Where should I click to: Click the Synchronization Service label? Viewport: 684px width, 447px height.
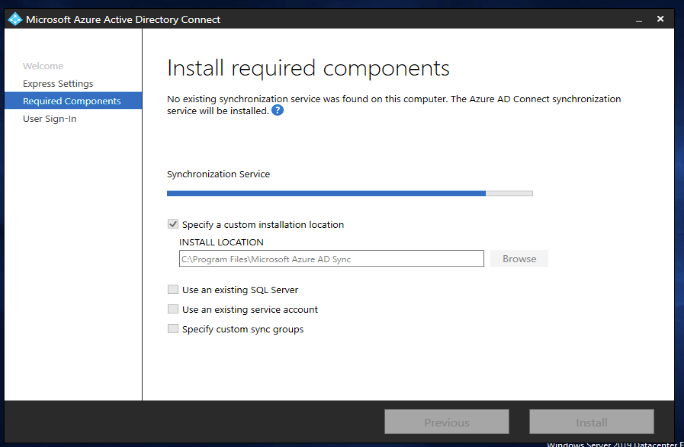tap(218, 174)
